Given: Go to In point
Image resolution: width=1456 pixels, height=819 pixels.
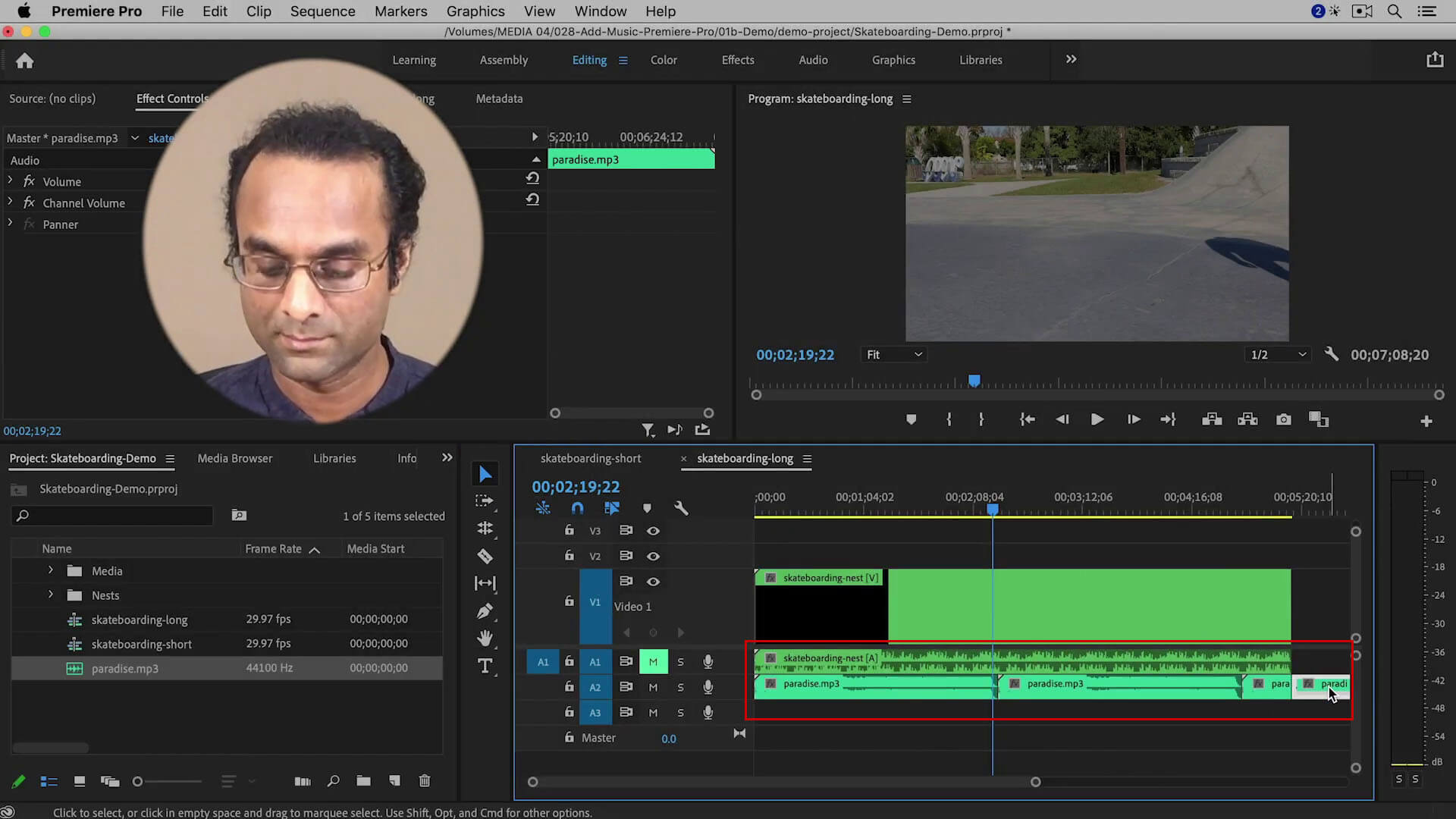Looking at the screenshot, I should [1027, 419].
